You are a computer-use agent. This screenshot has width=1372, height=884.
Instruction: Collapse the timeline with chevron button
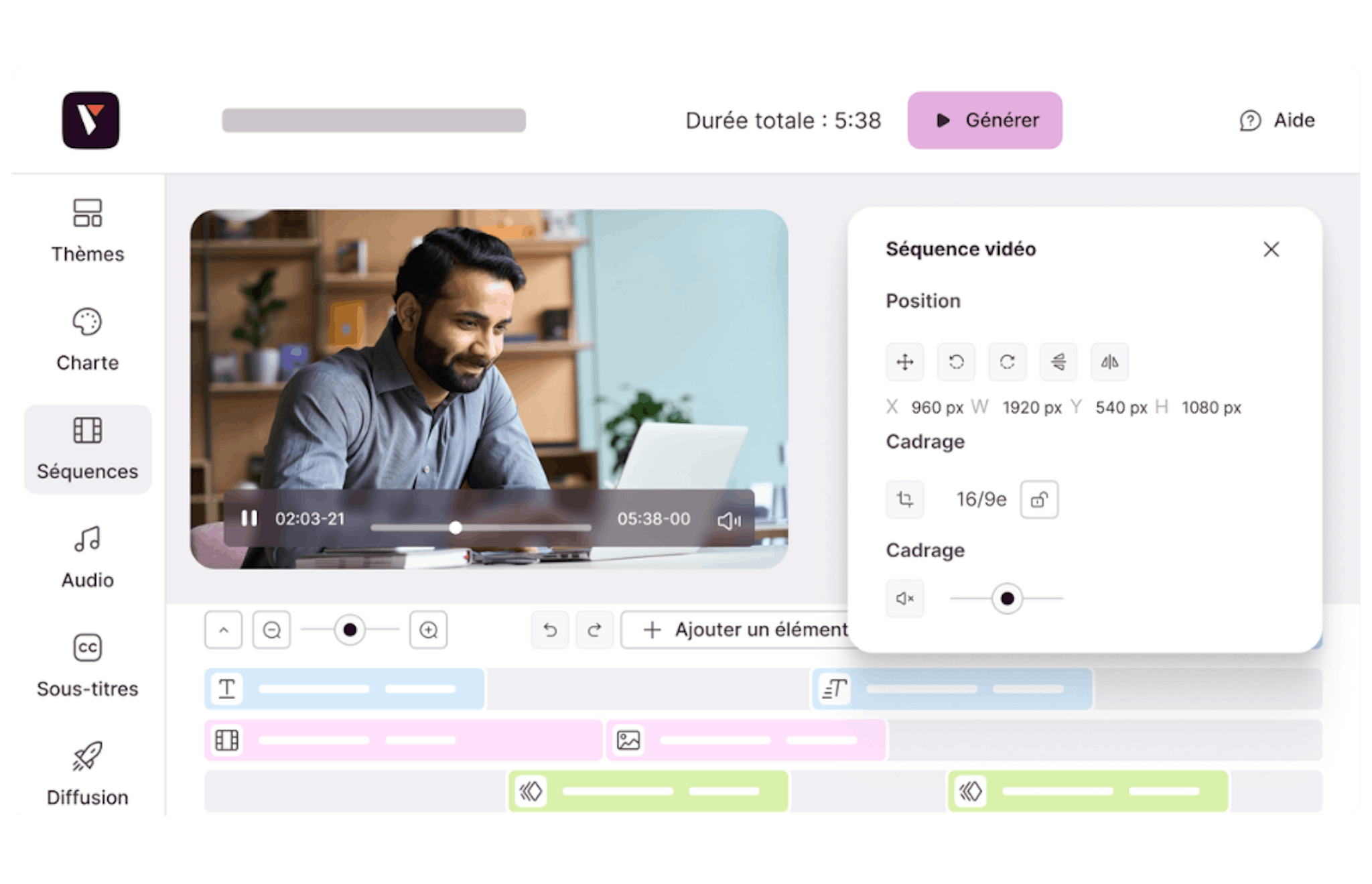pos(223,630)
